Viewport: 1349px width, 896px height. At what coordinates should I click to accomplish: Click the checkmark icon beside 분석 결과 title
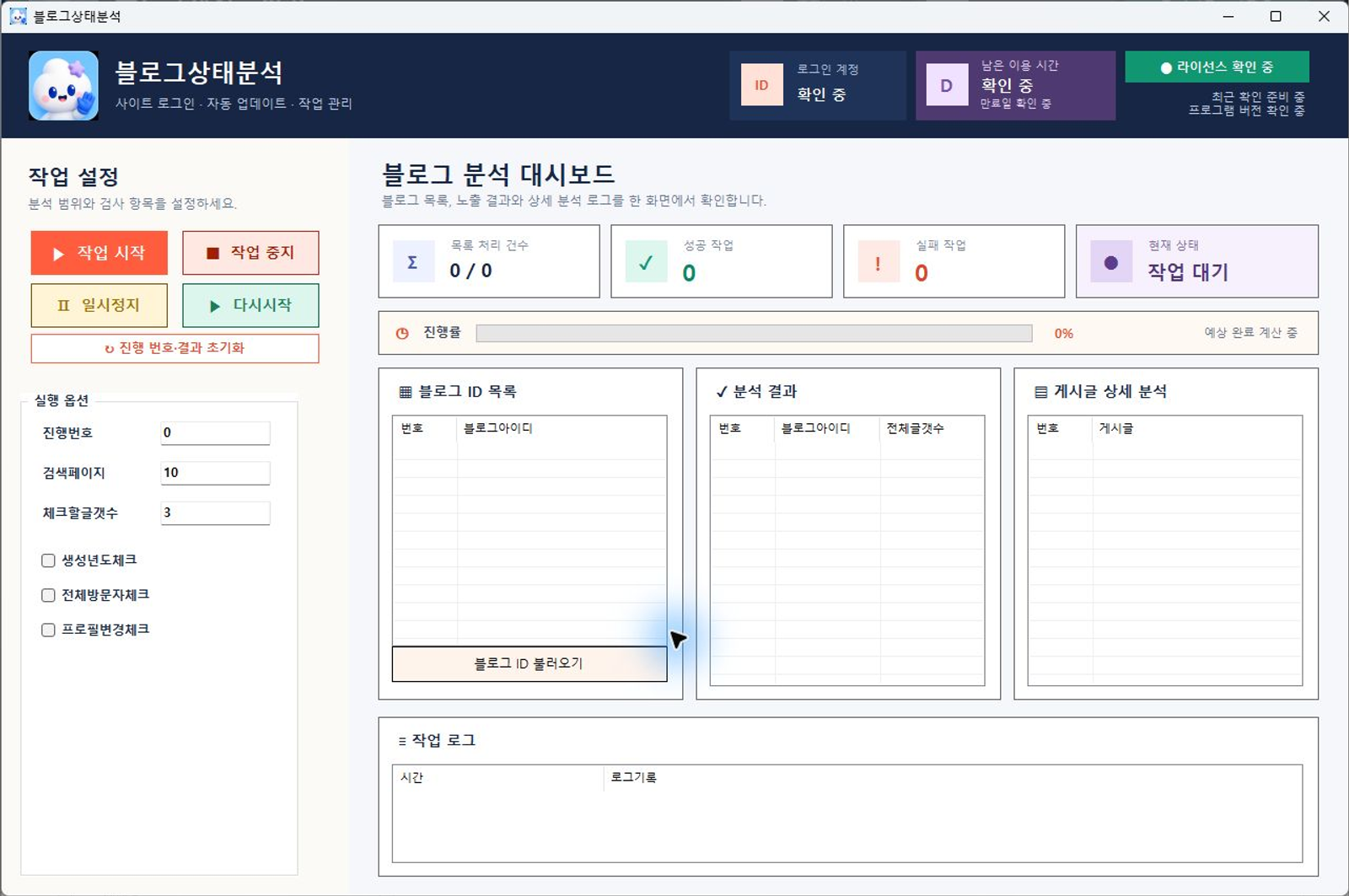[x=722, y=392]
